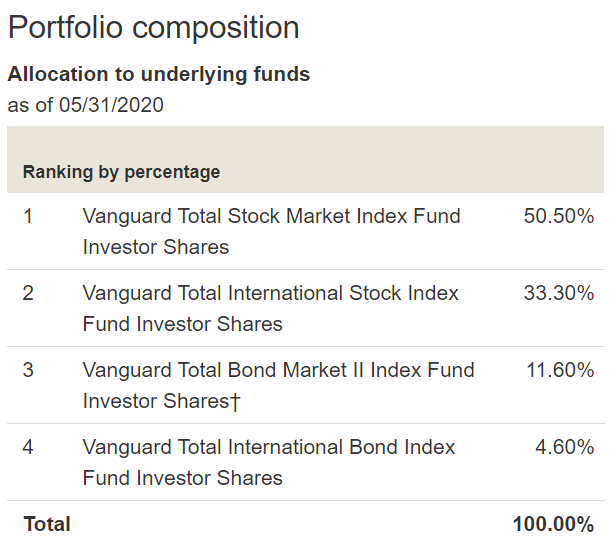This screenshot has height=538, width=614.
Task: Click the 50.50% allocation value
Action: point(559,216)
